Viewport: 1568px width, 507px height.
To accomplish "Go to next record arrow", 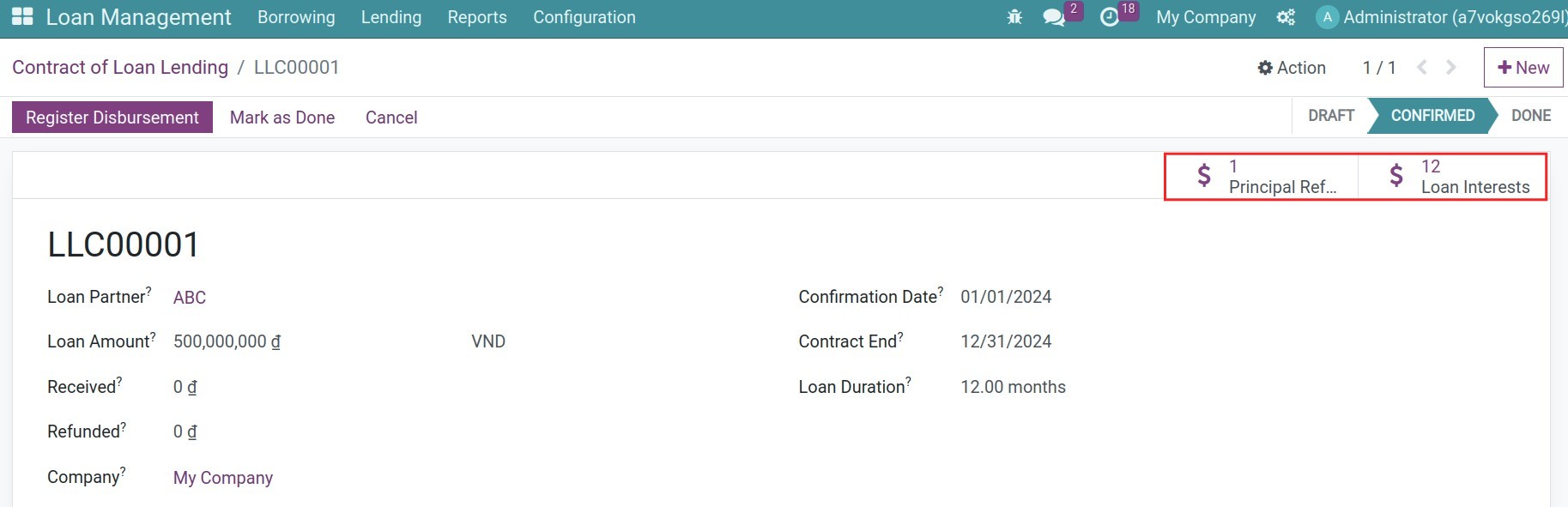I will [1451, 67].
